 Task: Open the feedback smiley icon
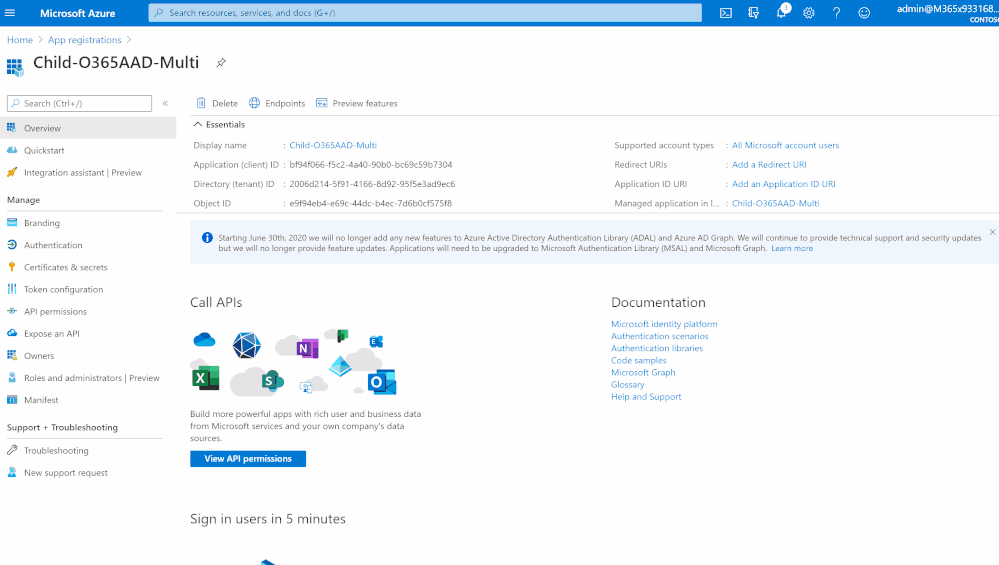[x=864, y=13]
